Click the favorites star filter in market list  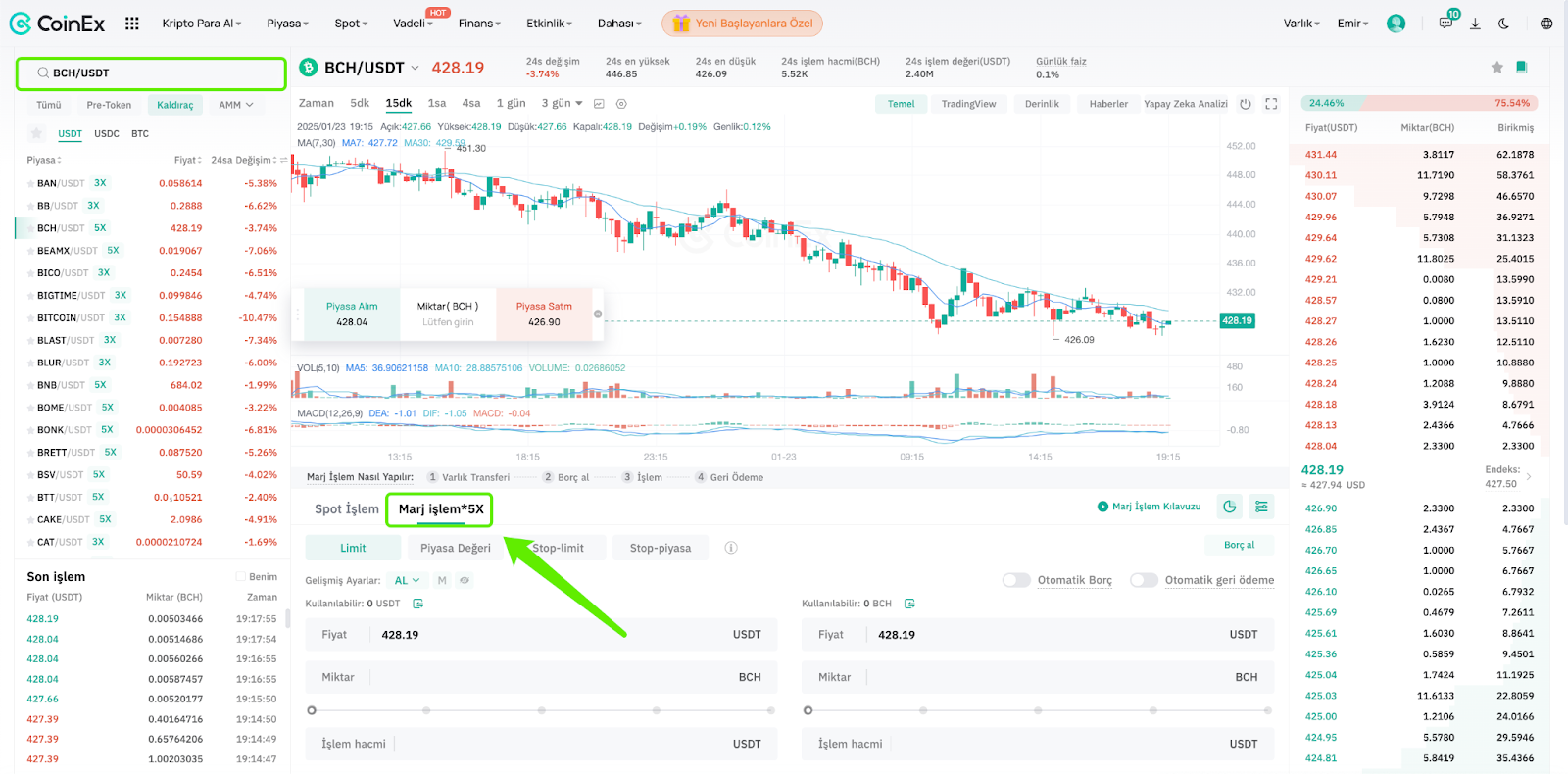pyautogui.click(x=36, y=133)
